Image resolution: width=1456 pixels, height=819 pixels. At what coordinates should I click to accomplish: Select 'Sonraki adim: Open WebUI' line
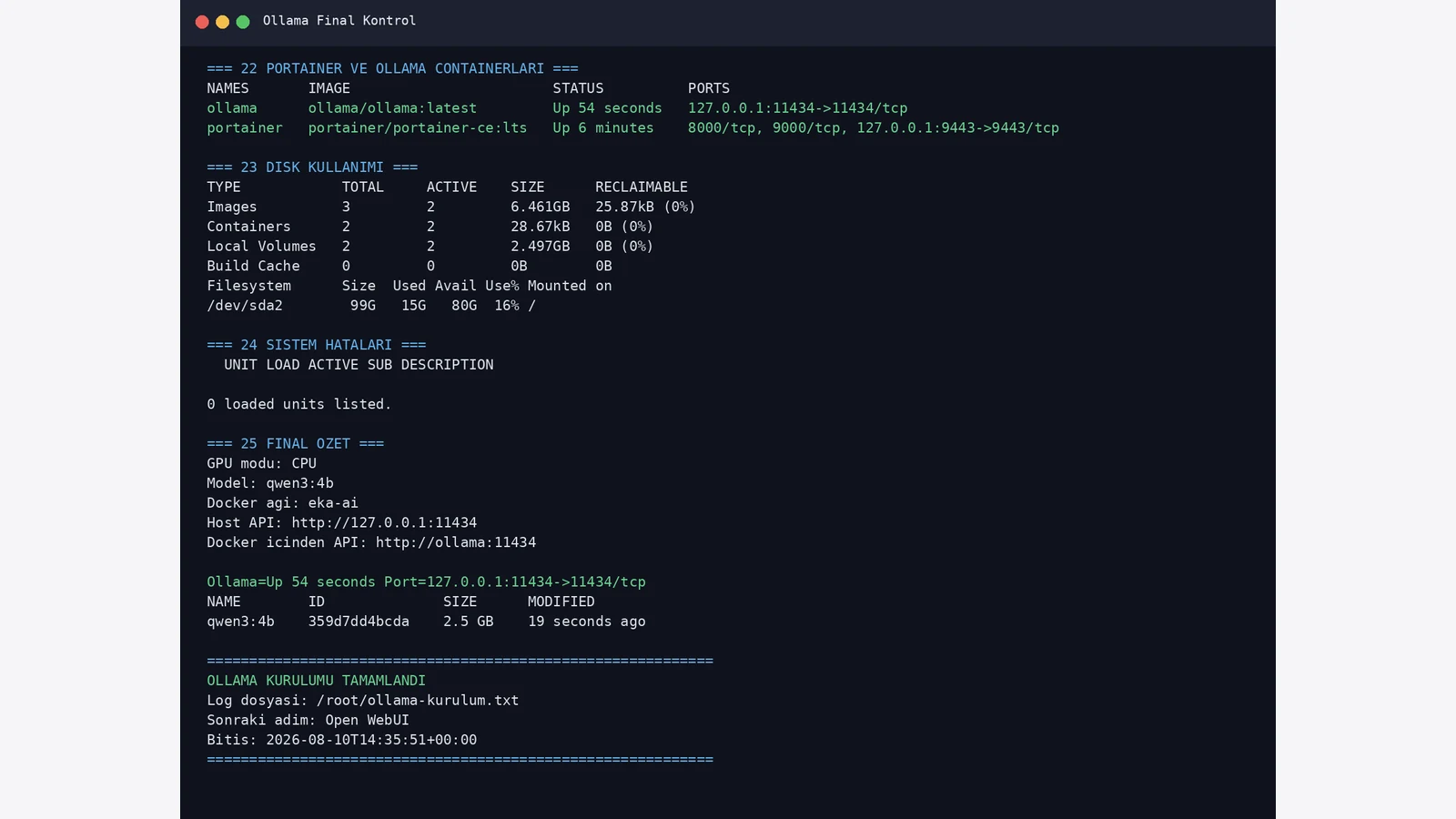point(308,721)
